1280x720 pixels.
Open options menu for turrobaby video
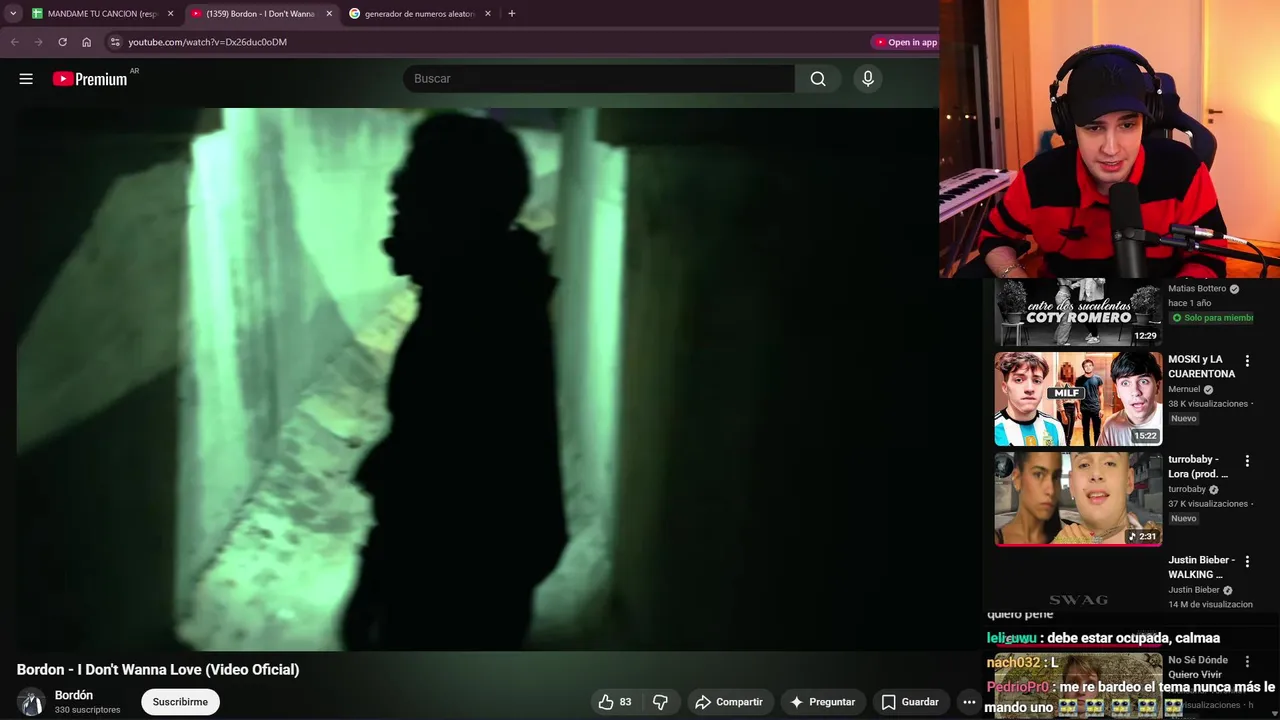click(x=1247, y=461)
